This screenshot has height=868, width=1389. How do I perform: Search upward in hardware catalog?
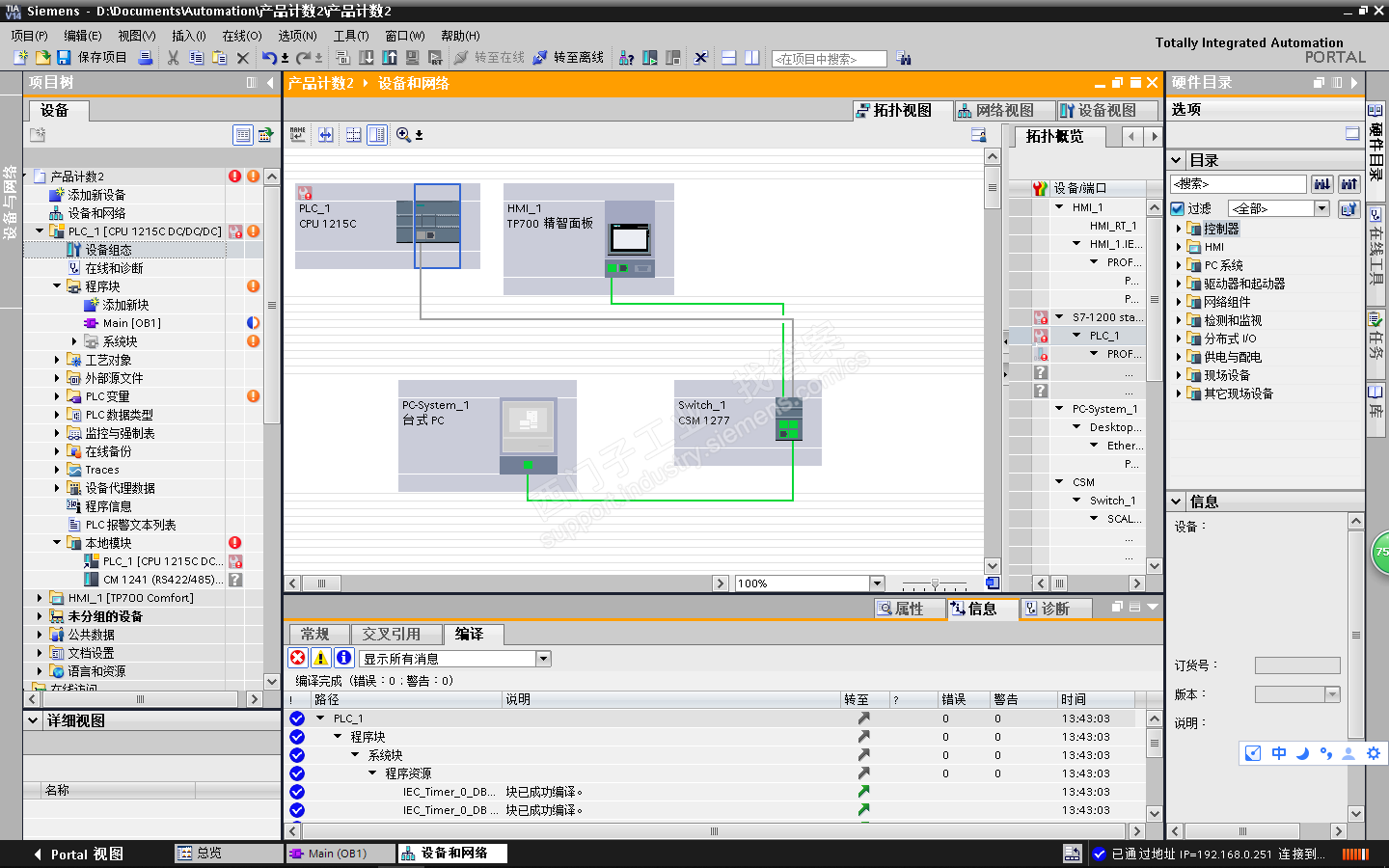[1349, 183]
